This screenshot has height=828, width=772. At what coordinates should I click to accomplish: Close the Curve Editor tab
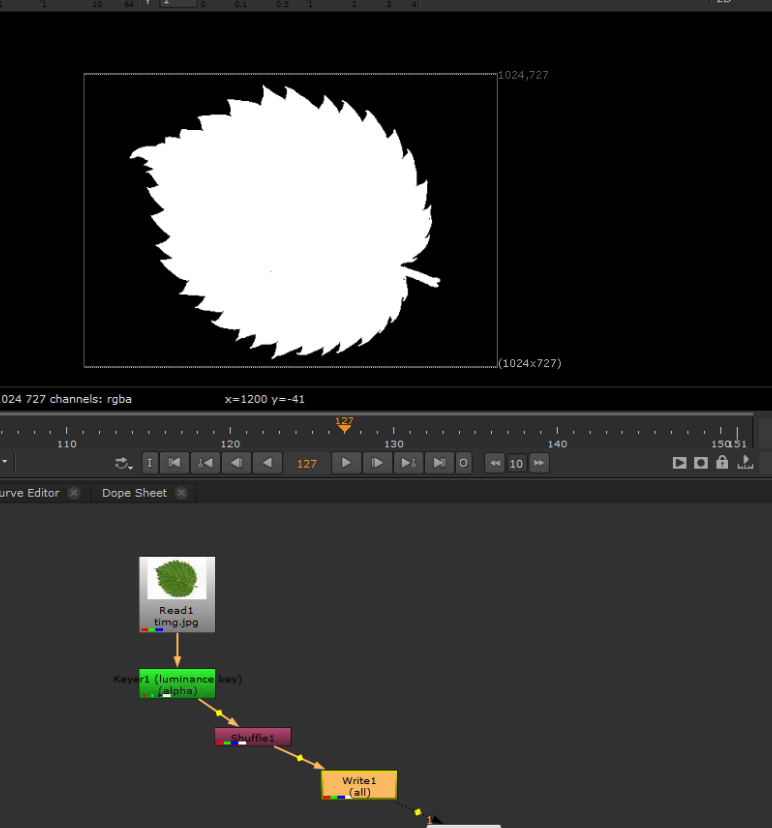pos(74,493)
